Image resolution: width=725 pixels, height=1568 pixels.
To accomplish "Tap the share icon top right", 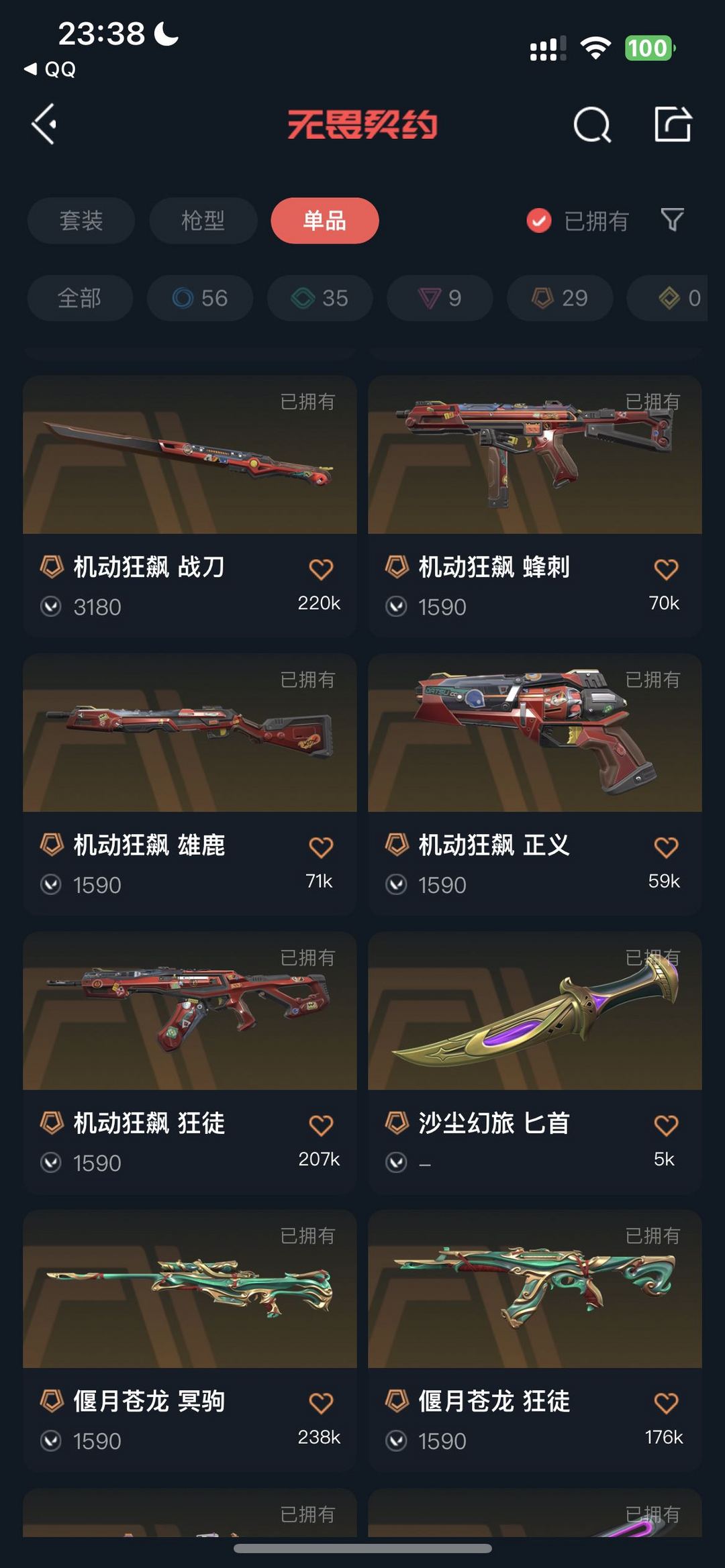I will click(x=673, y=124).
